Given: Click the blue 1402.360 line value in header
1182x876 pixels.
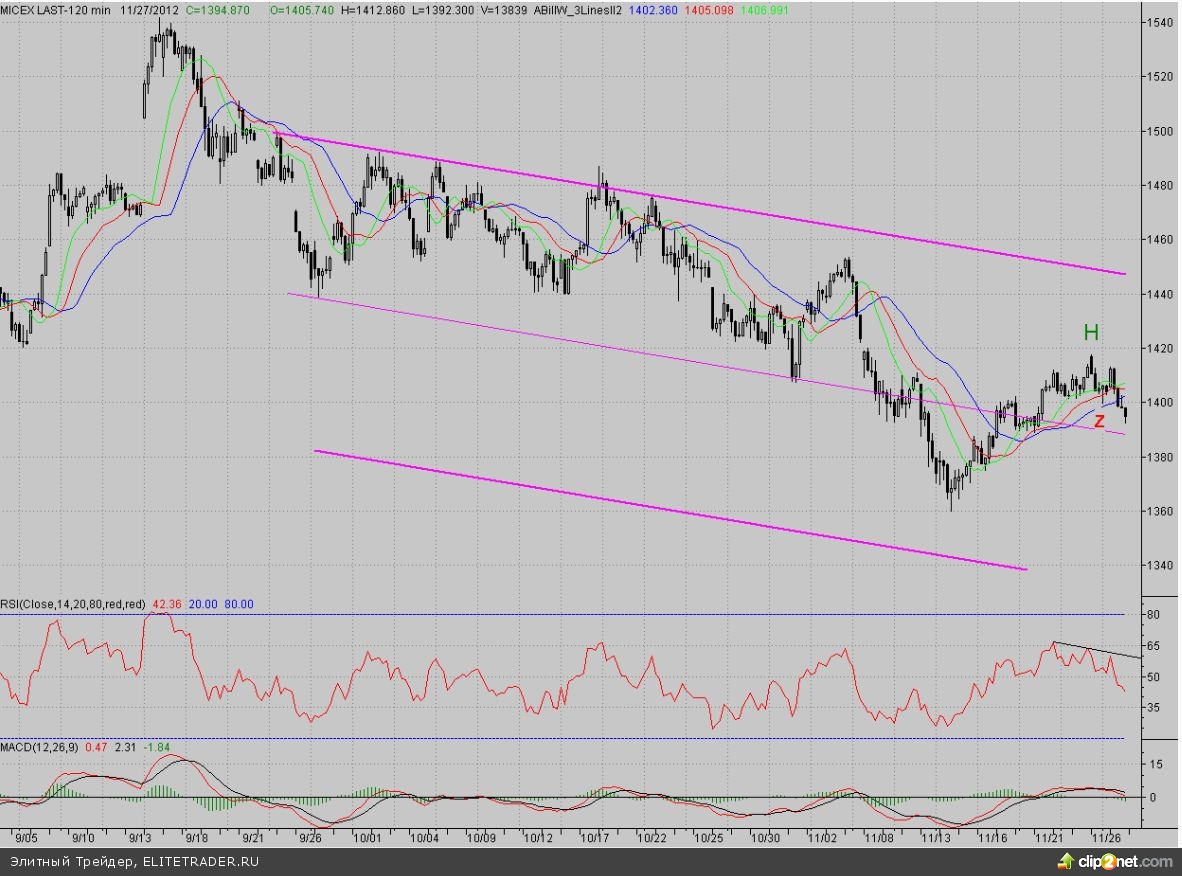Looking at the screenshot, I should point(652,7).
